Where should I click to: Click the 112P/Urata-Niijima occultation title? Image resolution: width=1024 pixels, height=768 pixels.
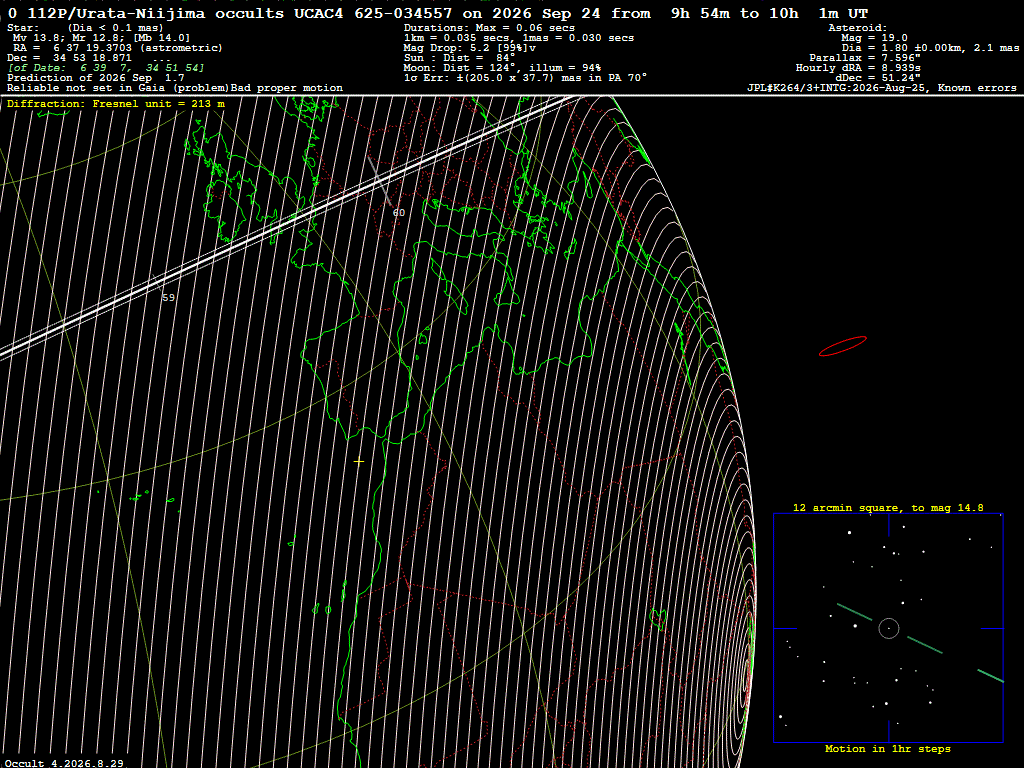pyautogui.click(x=438, y=13)
